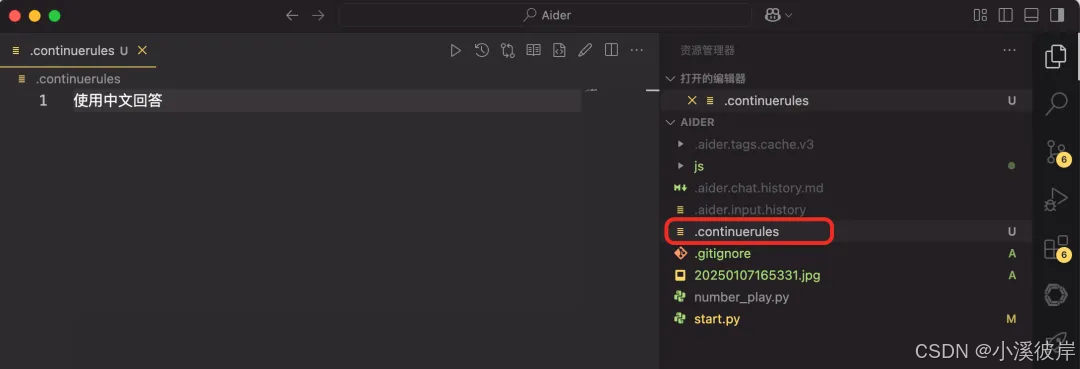Open Source Control view with 6 badge
The image size is (1080, 369).
1057,151
